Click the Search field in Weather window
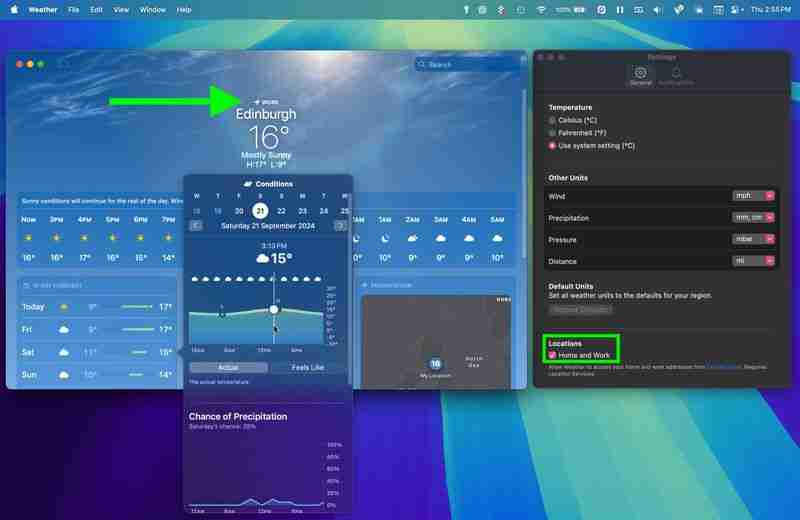 [467, 65]
